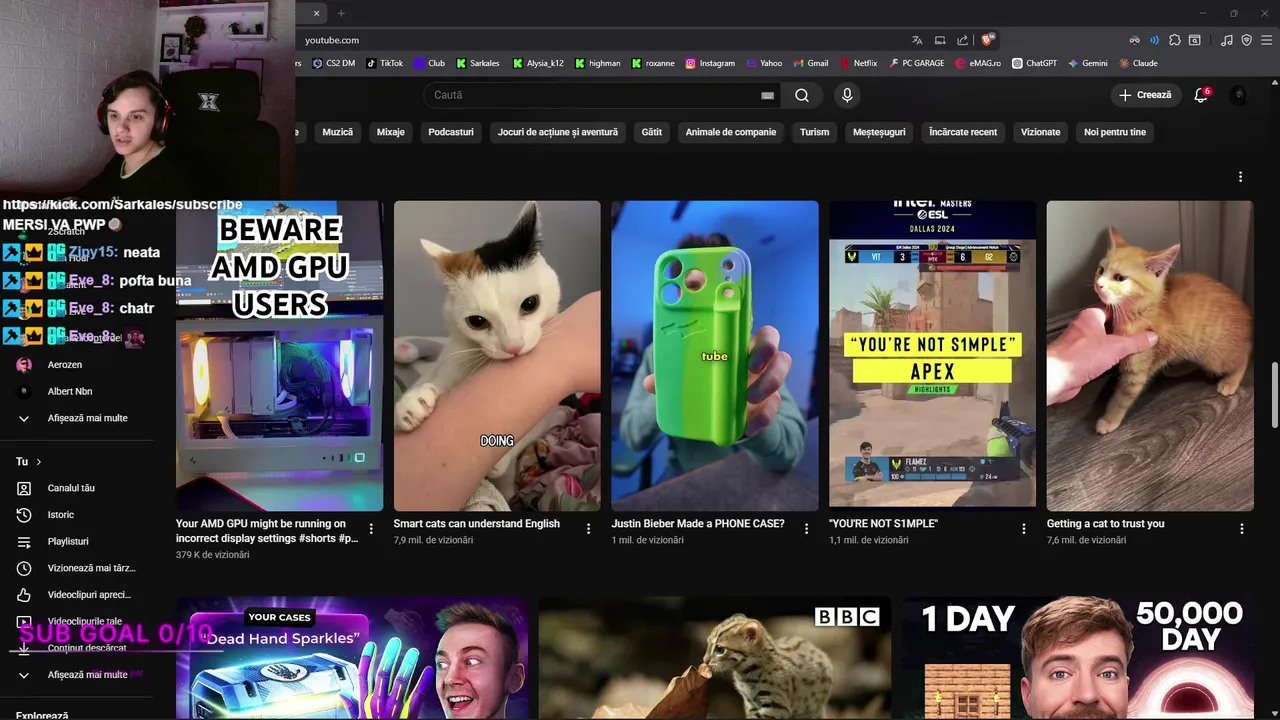Open the eMAG.ro bookmark
The width and height of the screenshot is (1280, 720).
click(x=978, y=63)
